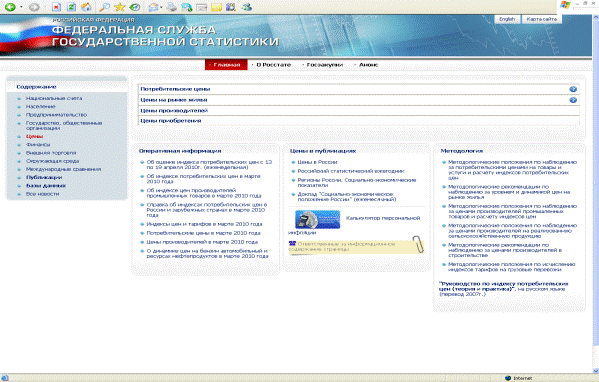Open Все новости in the sidebar
Viewport: 599px width, 382px height.
[42, 194]
